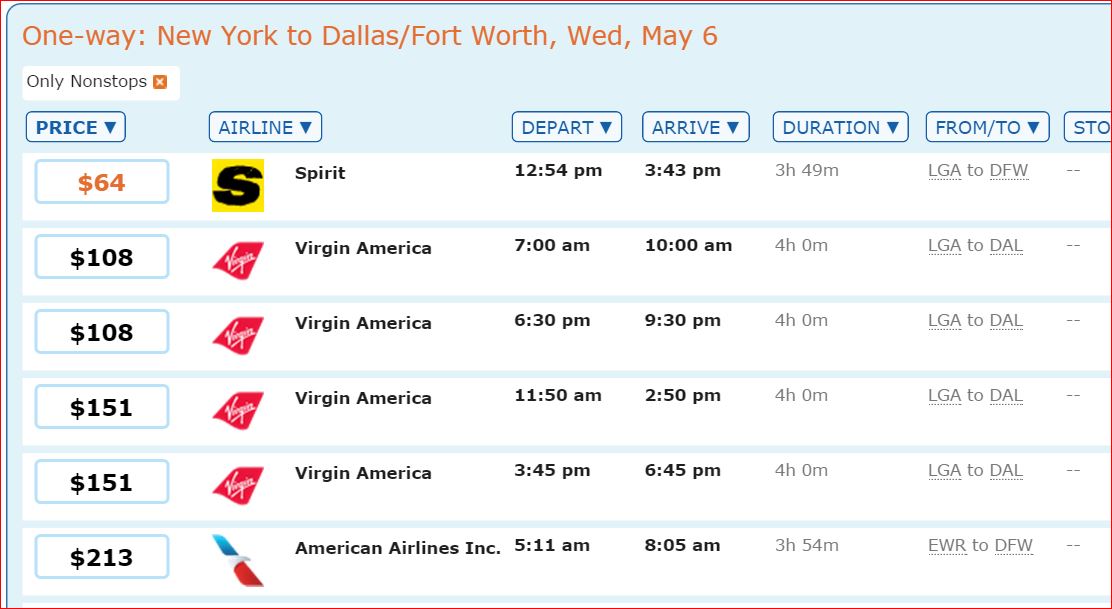
Task: Sort by Arrive time
Action: pos(696,127)
